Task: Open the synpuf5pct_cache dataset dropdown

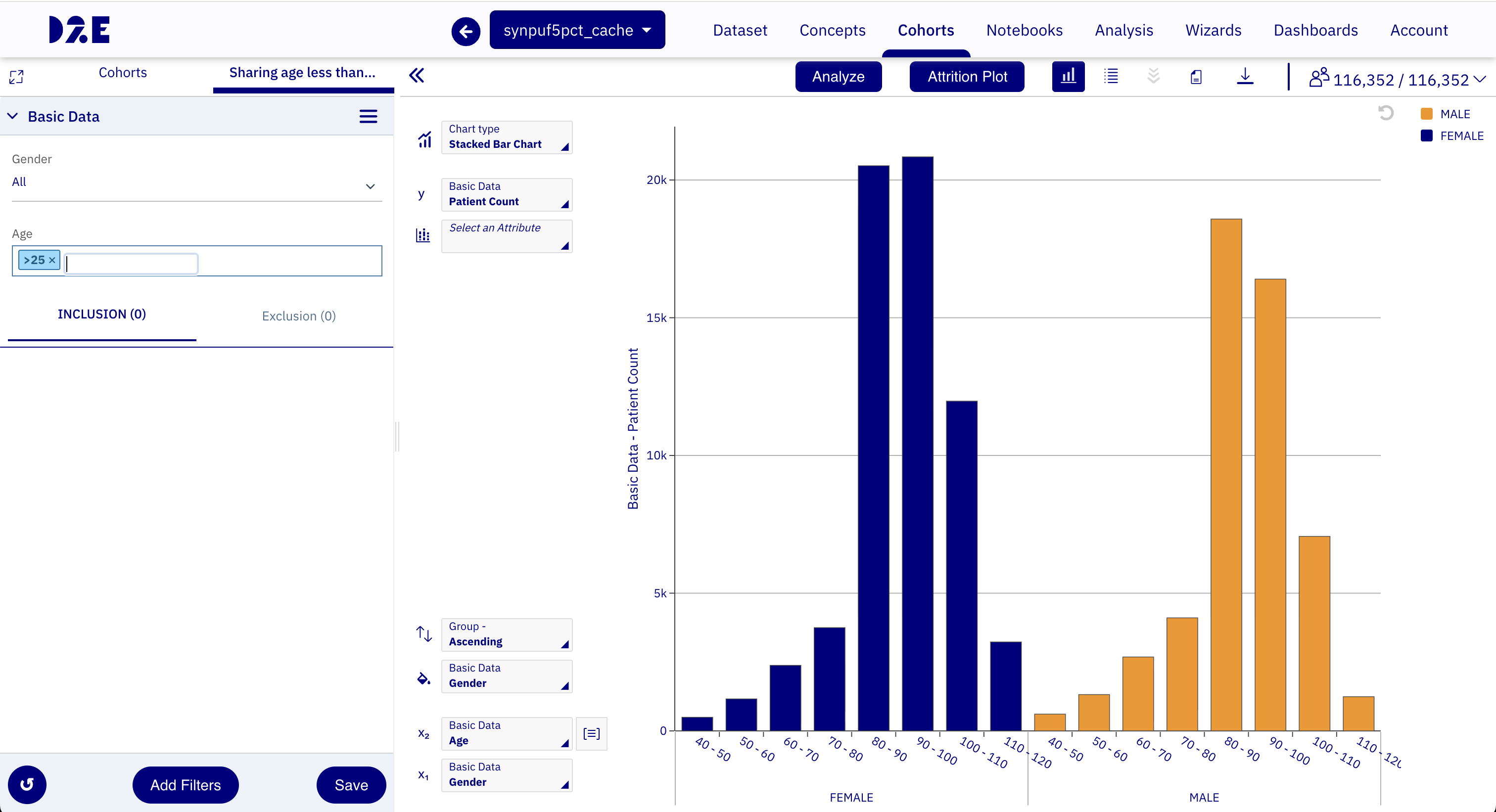Action: [577, 30]
